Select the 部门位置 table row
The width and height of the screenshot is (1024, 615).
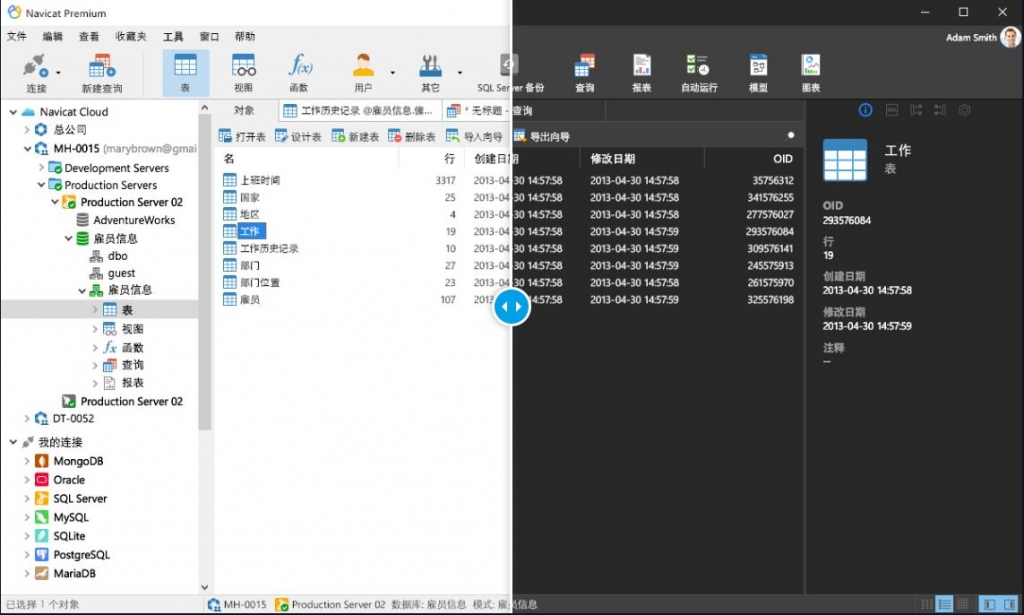(507, 283)
